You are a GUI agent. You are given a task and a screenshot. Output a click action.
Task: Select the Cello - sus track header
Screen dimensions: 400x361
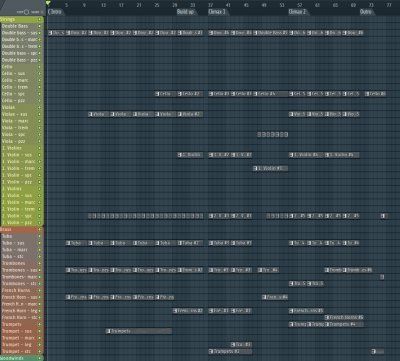pyautogui.click(x=20, y=74)
